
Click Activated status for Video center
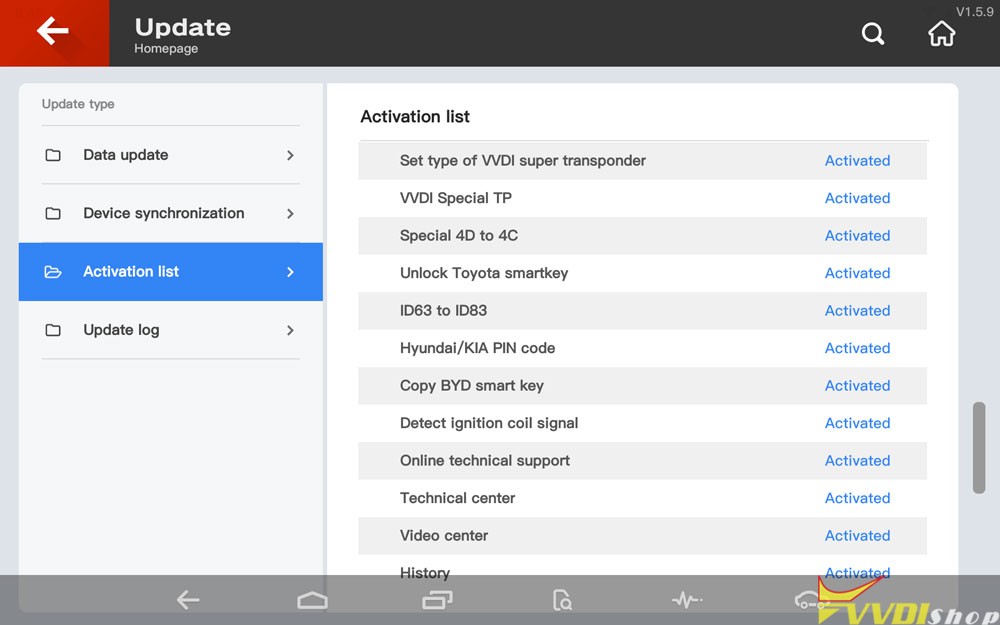point(857,536)
